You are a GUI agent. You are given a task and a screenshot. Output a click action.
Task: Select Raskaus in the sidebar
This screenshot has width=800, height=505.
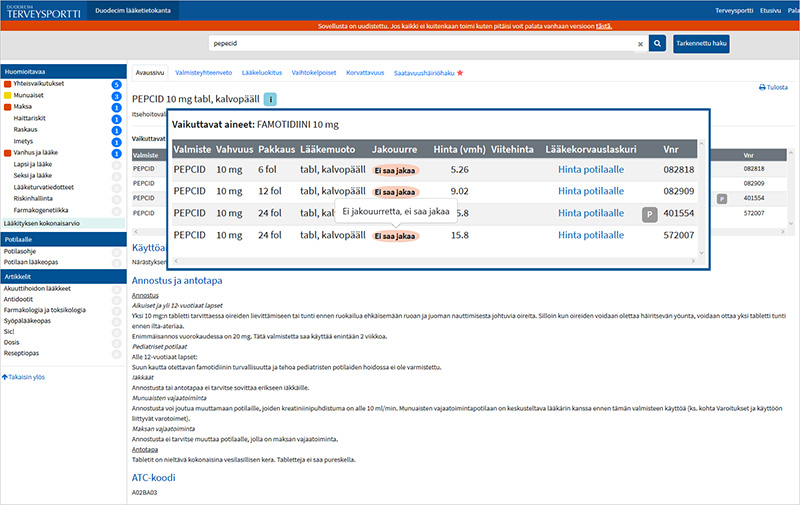26,130
